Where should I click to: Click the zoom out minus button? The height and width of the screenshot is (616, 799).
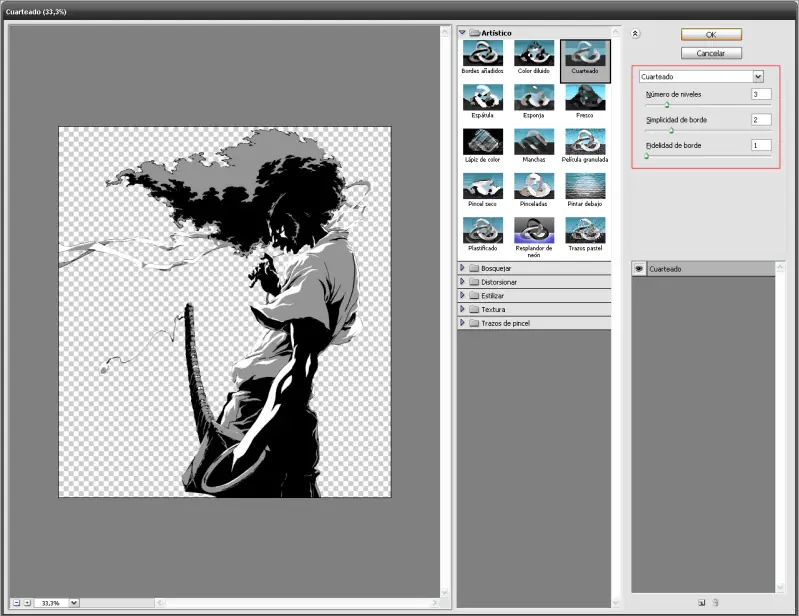[x=16, y=603]
